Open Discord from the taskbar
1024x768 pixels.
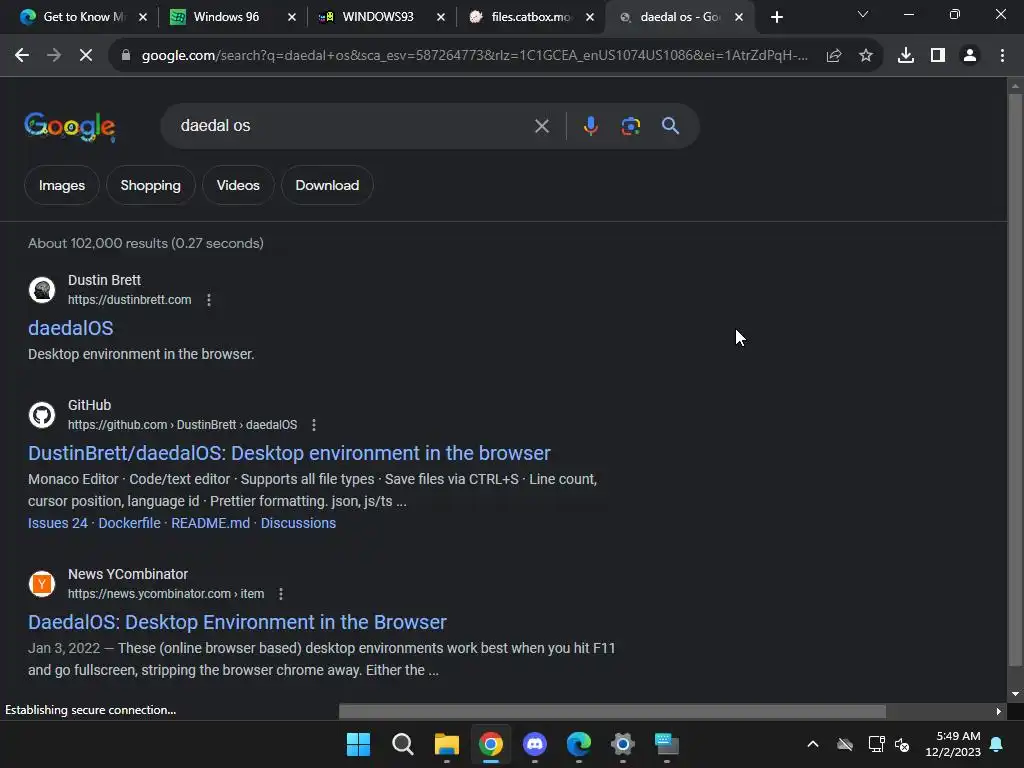point(535,744)
